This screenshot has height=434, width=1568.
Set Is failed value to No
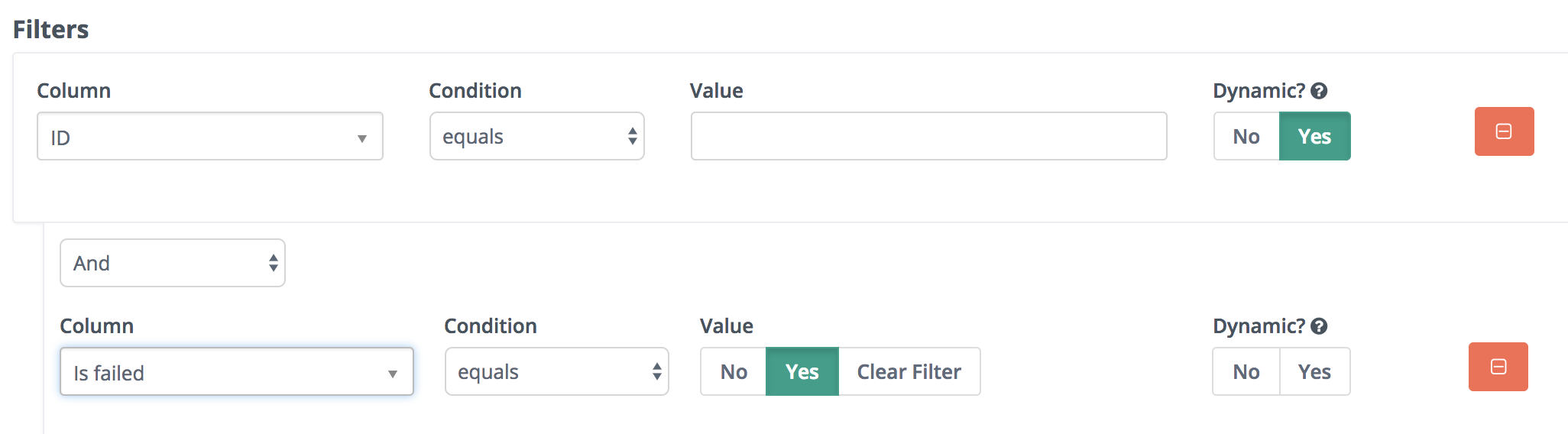[734, 371]
